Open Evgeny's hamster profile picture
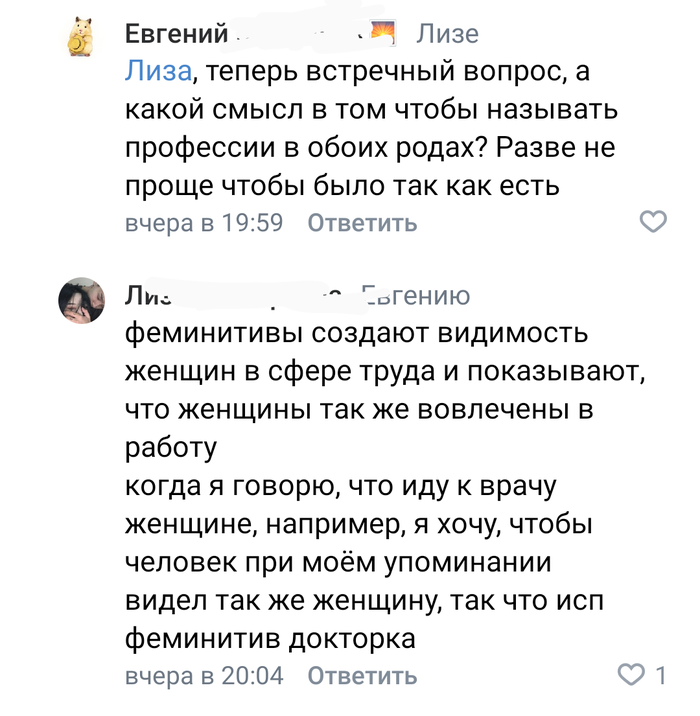This screenshot has height=716, width=700. [85, 39]
